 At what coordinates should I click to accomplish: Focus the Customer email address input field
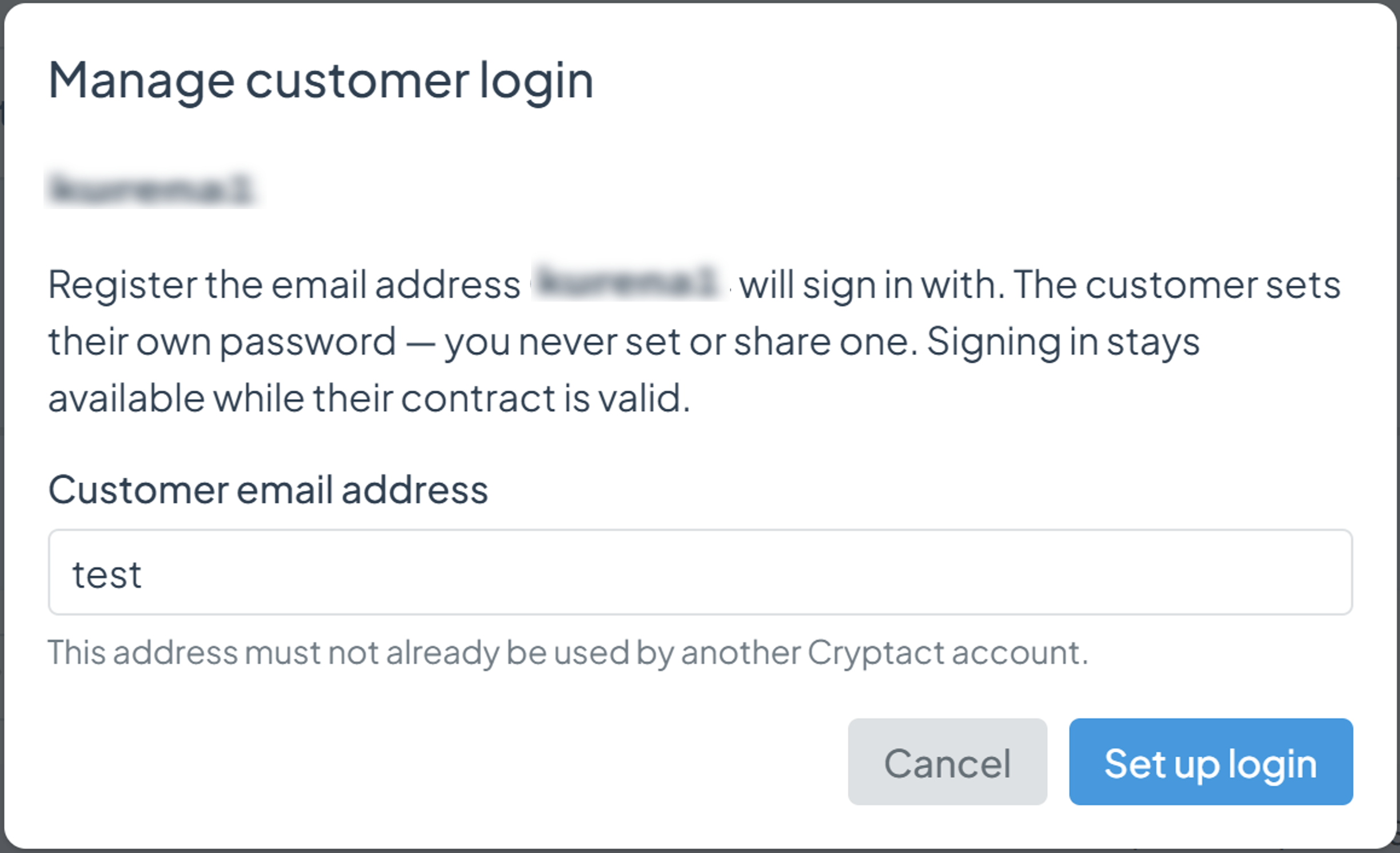coord(700,572)
